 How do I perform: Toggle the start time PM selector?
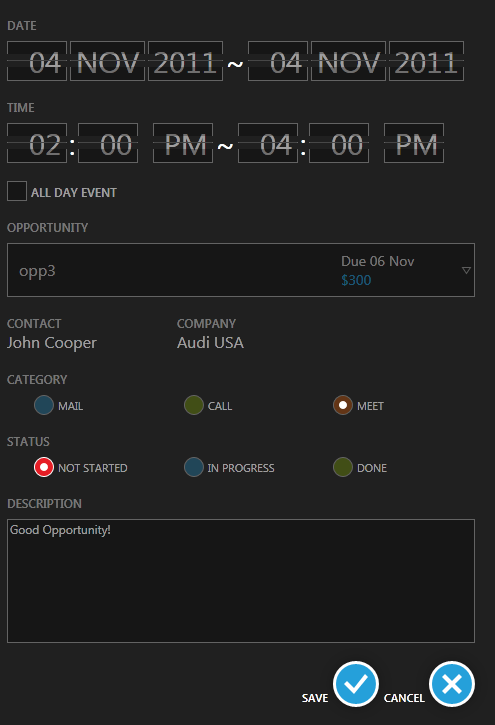point(183,143)
